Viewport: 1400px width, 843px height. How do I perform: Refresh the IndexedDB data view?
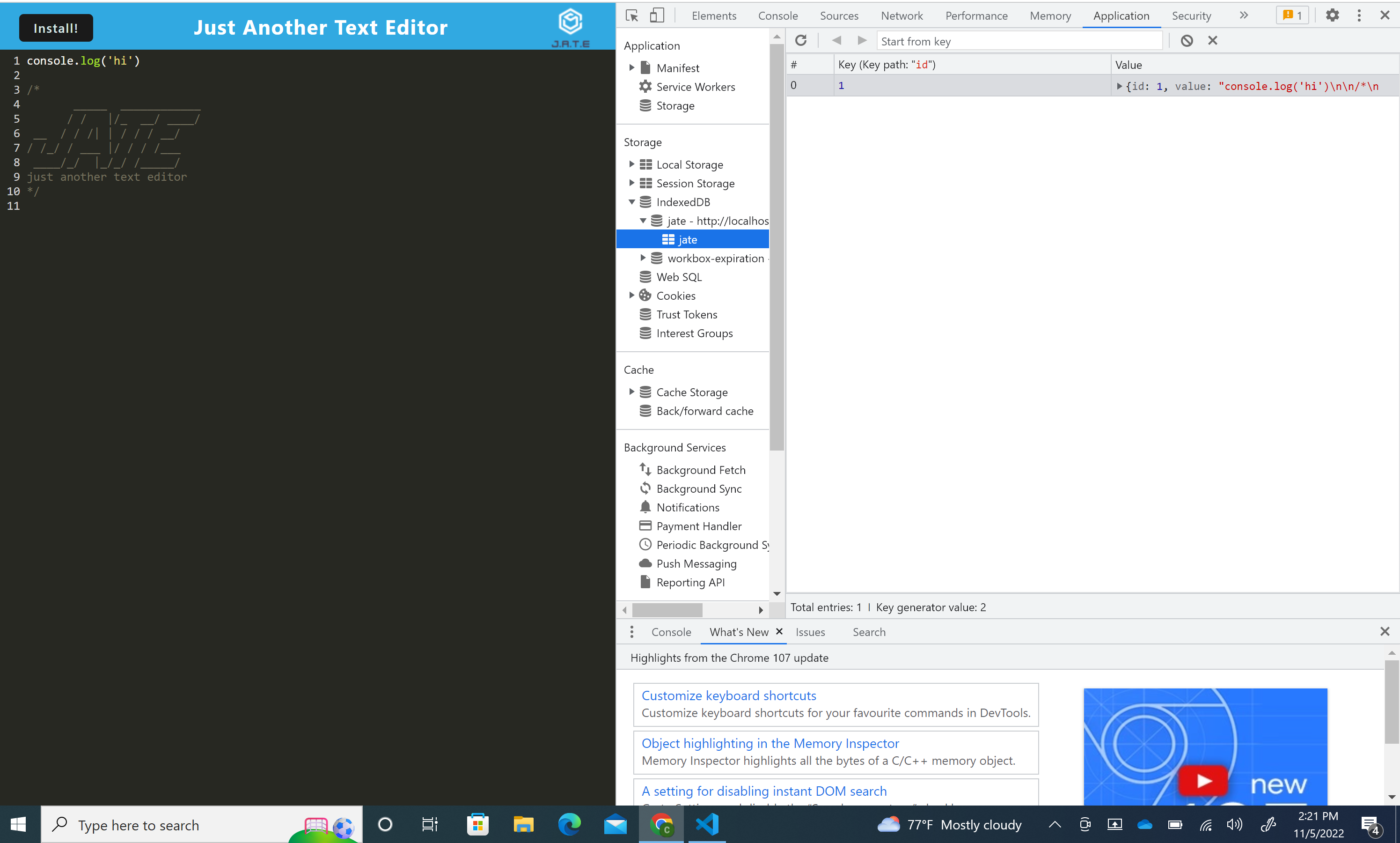pos(800,40)
